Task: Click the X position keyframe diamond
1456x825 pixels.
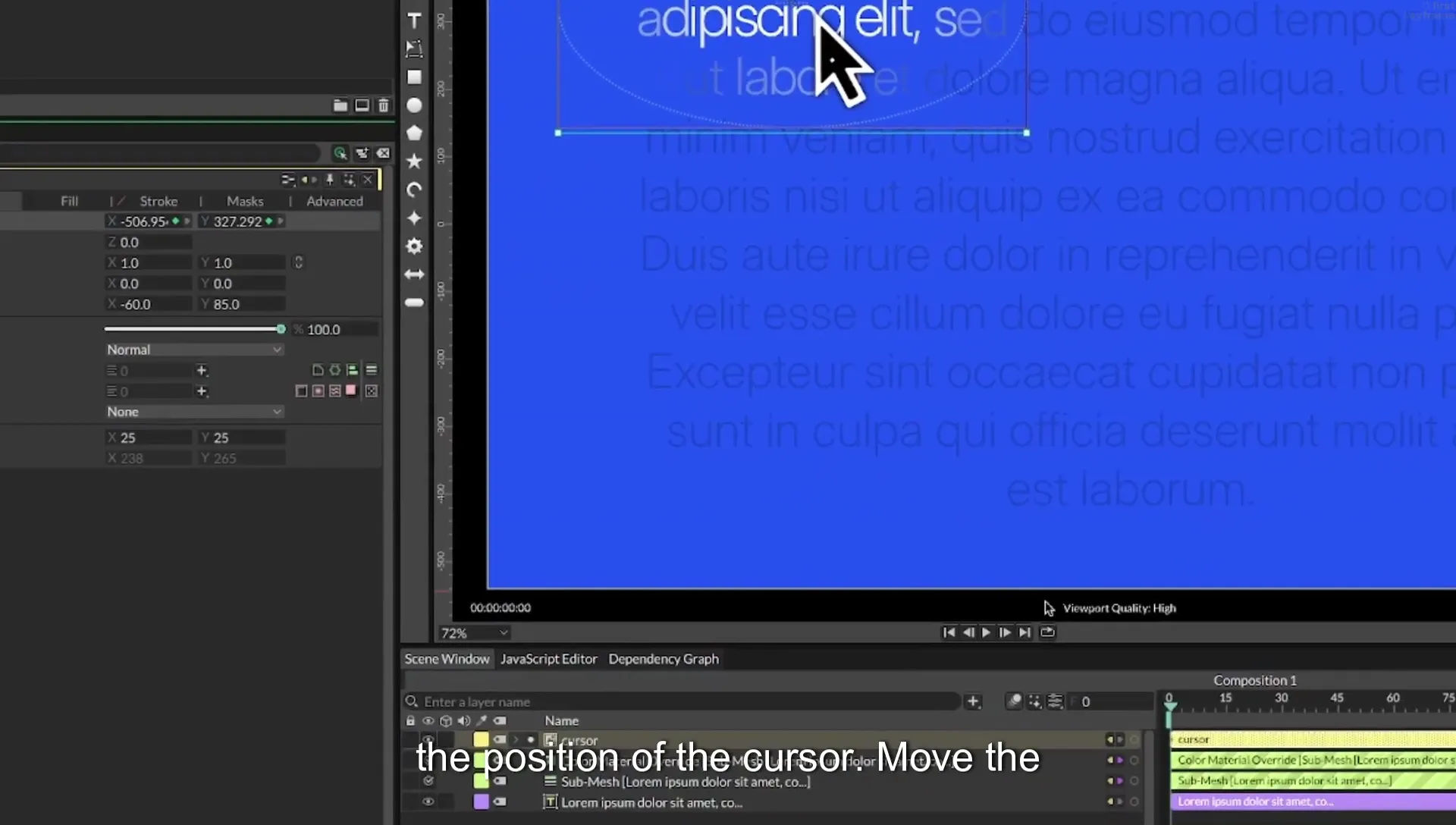Action: pos(176,221)
